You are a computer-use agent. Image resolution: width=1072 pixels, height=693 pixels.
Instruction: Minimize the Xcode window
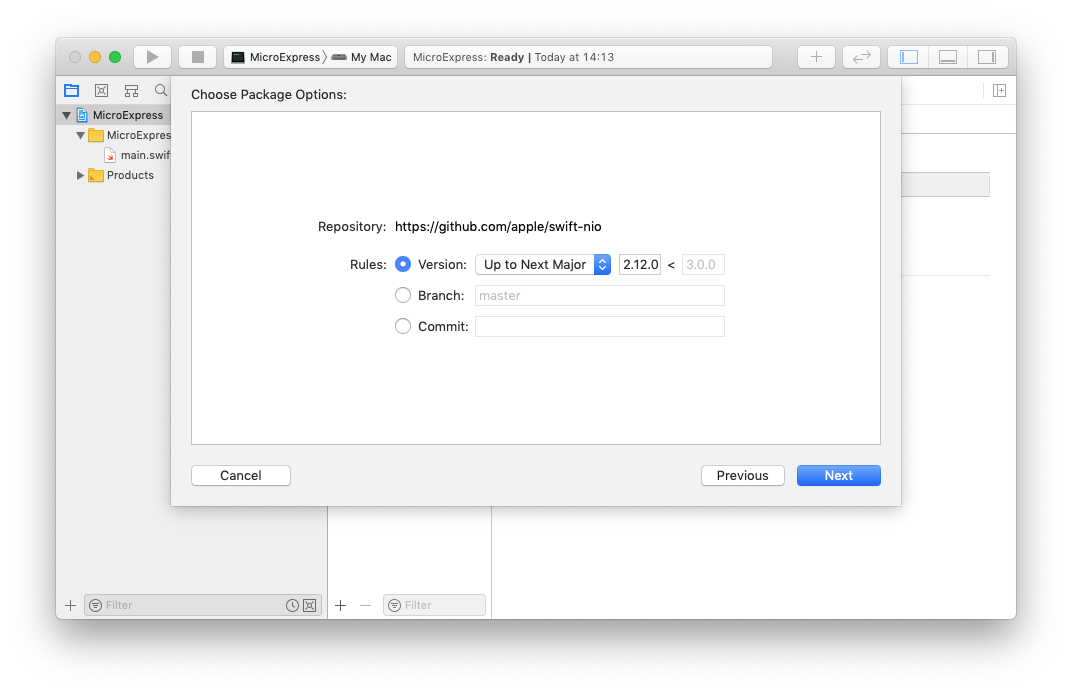[x=95, y=57]
